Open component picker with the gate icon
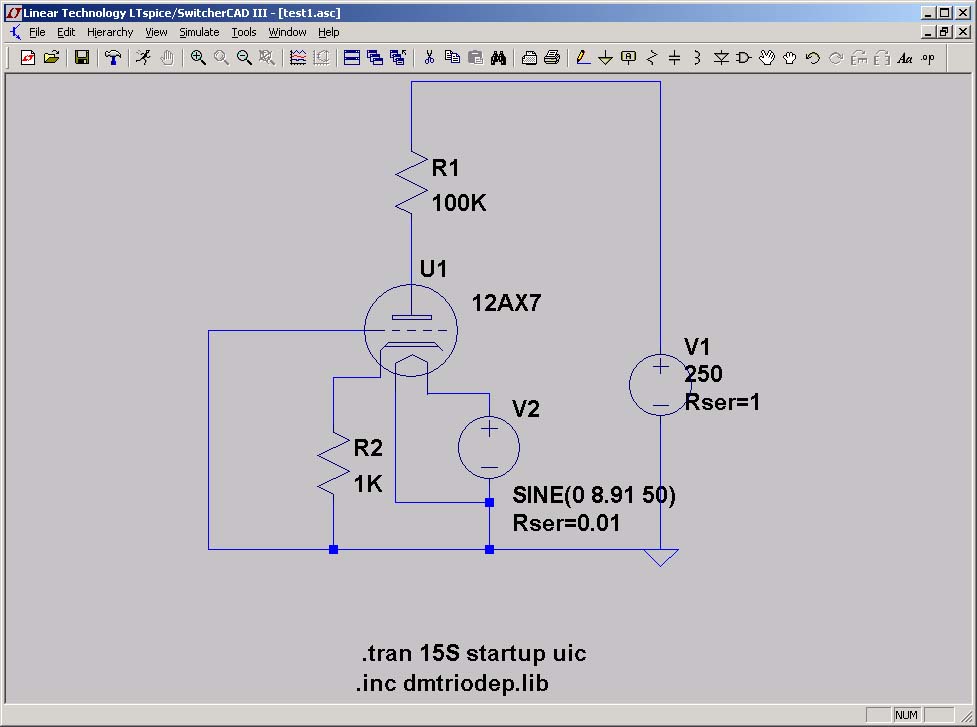977x727 pixels. pyautogui.click(x=743, y=58)
